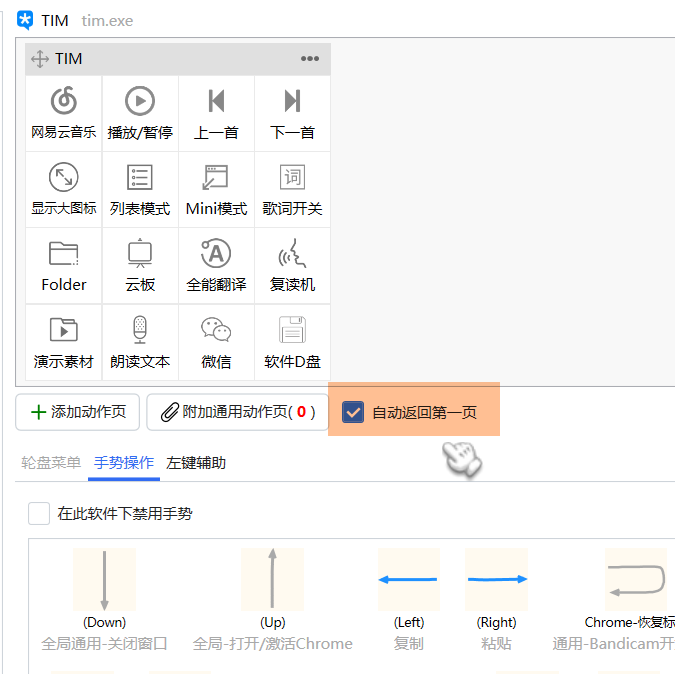This screenshot has width=675, height=674.
Task: Switch to the 左键辅助 tab
Action: pos(196,463)
